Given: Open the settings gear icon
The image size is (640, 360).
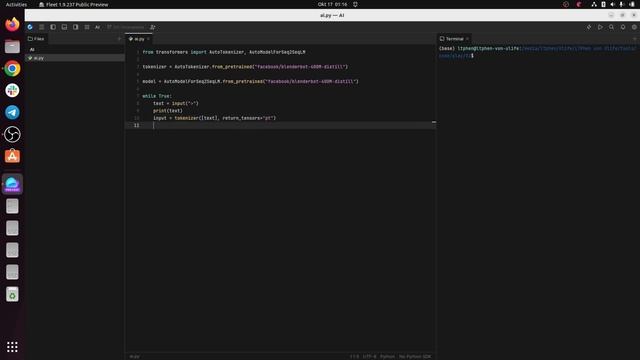Looking at the screenshot, I should (634, 27).
